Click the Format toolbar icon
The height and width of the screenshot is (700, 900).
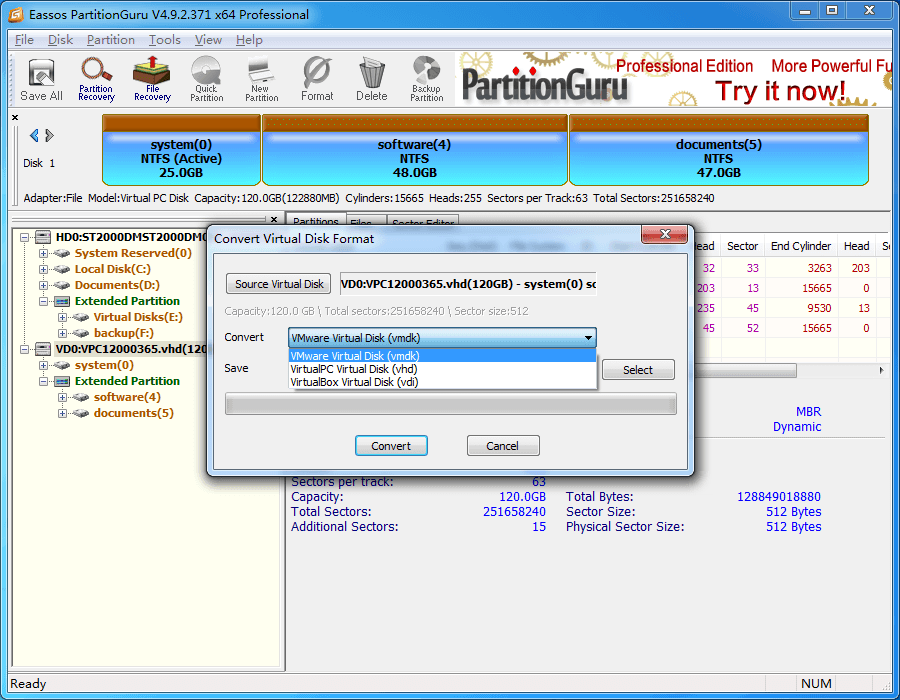[x=317, y=80]
